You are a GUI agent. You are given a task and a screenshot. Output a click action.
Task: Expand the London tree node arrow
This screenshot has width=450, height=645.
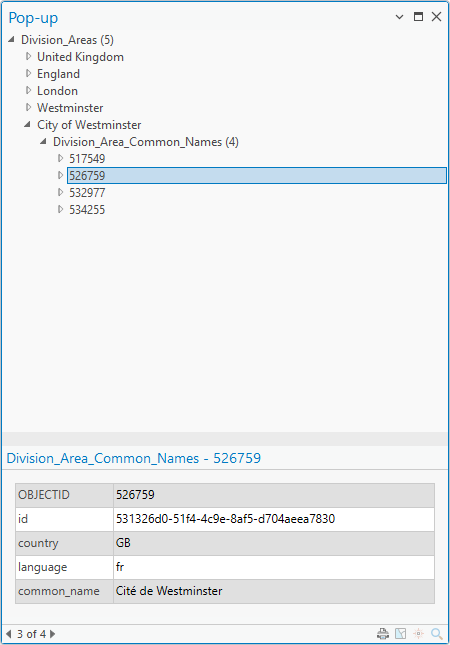pyautogui.click(x=28, y=90)
